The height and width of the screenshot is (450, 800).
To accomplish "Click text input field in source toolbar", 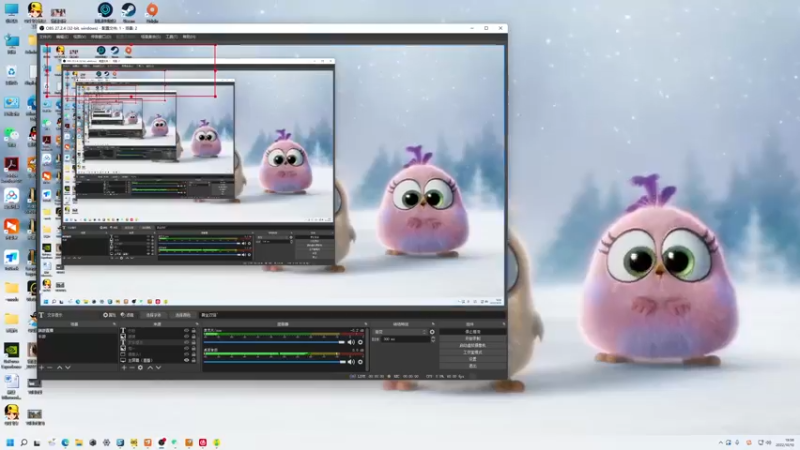I will 352,315.
